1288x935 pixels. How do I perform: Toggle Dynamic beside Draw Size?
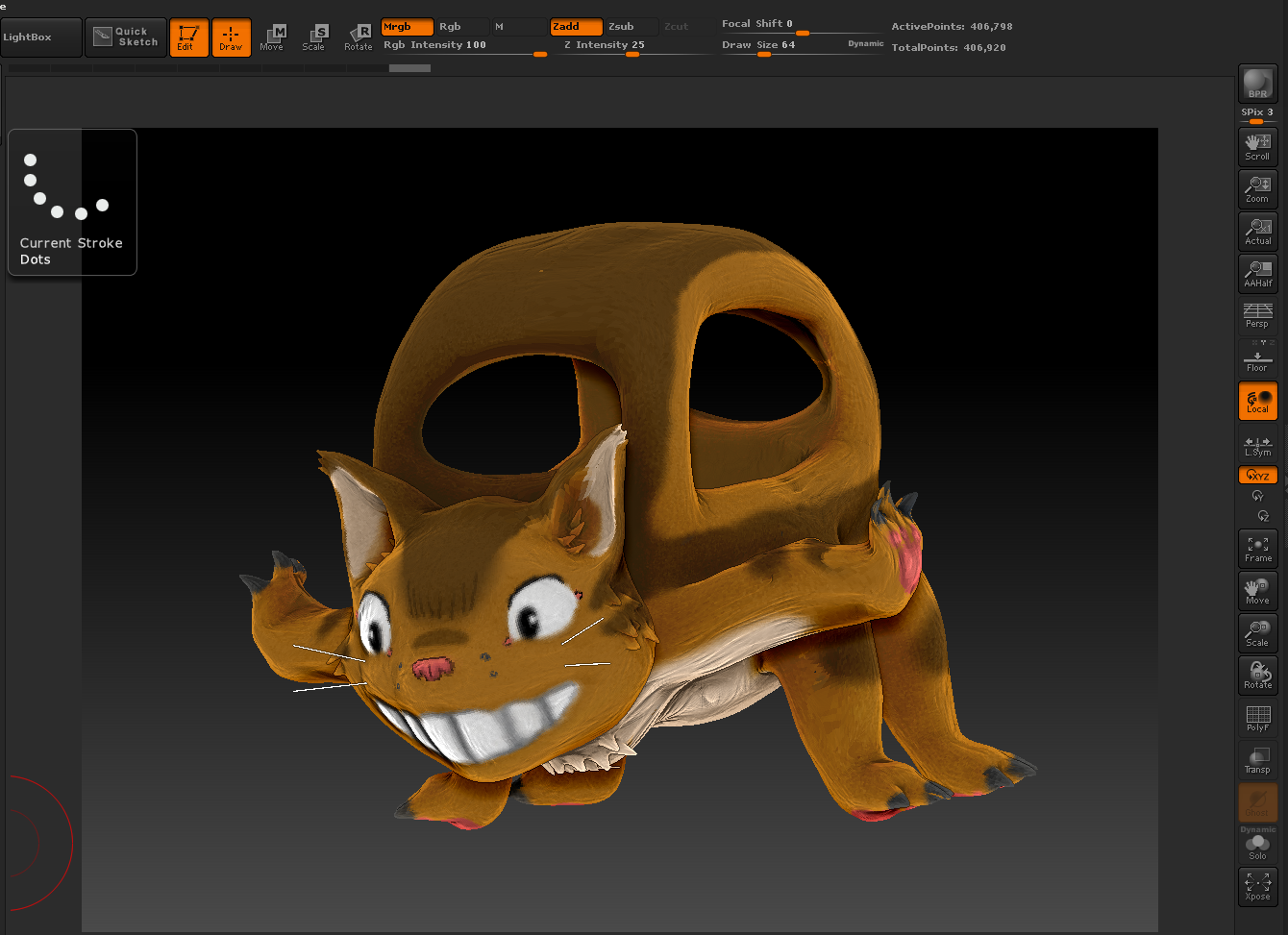[x=865, y=44]
